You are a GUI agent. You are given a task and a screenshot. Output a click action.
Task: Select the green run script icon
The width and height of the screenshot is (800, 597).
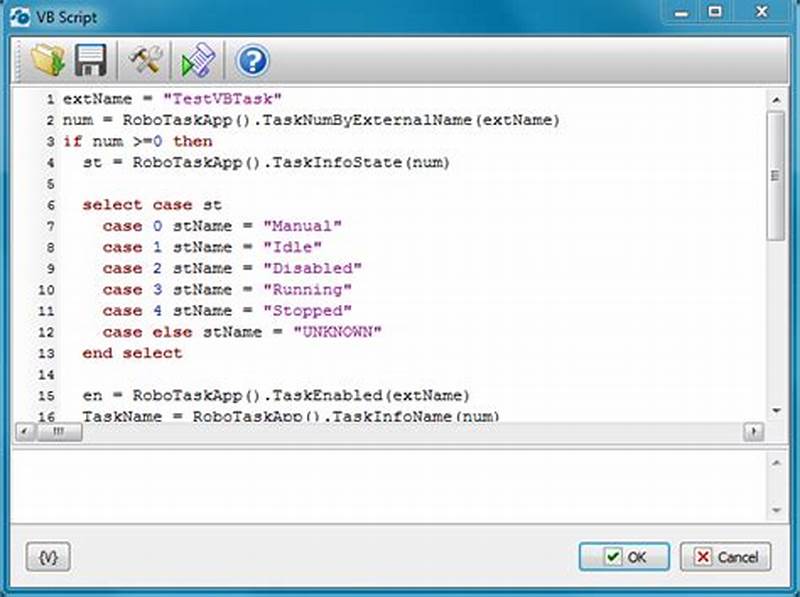pos(196,60)
